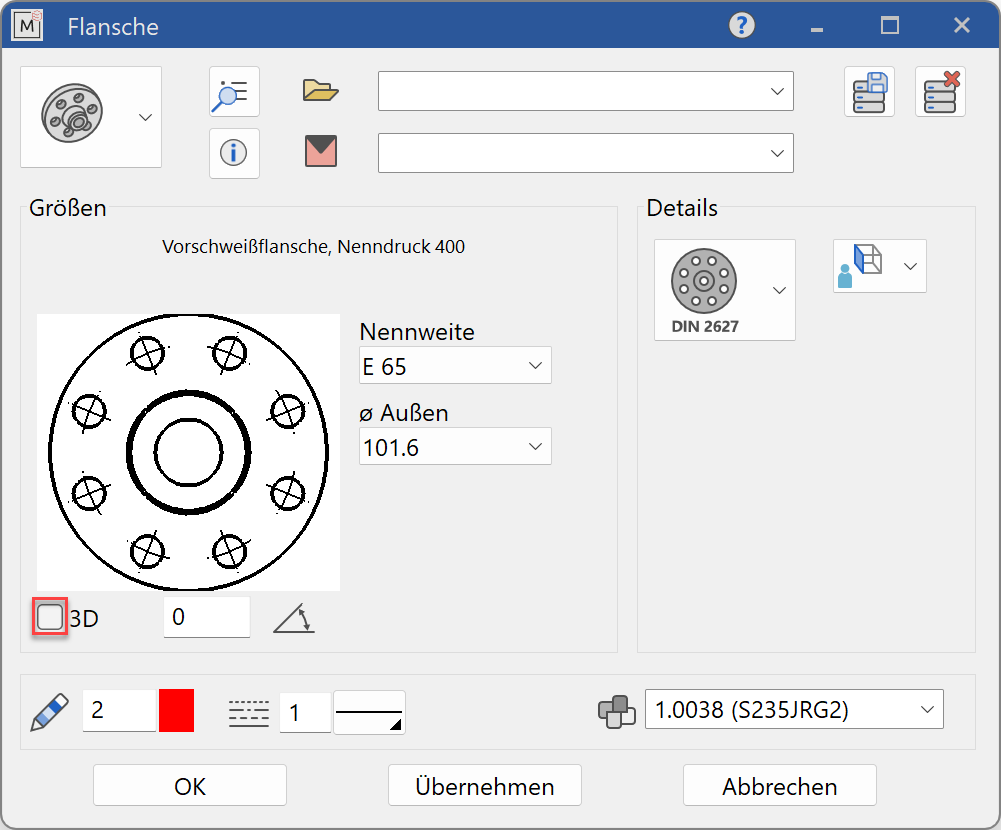
Task: Click the flange preview drawing
Action: click(188, 452)
